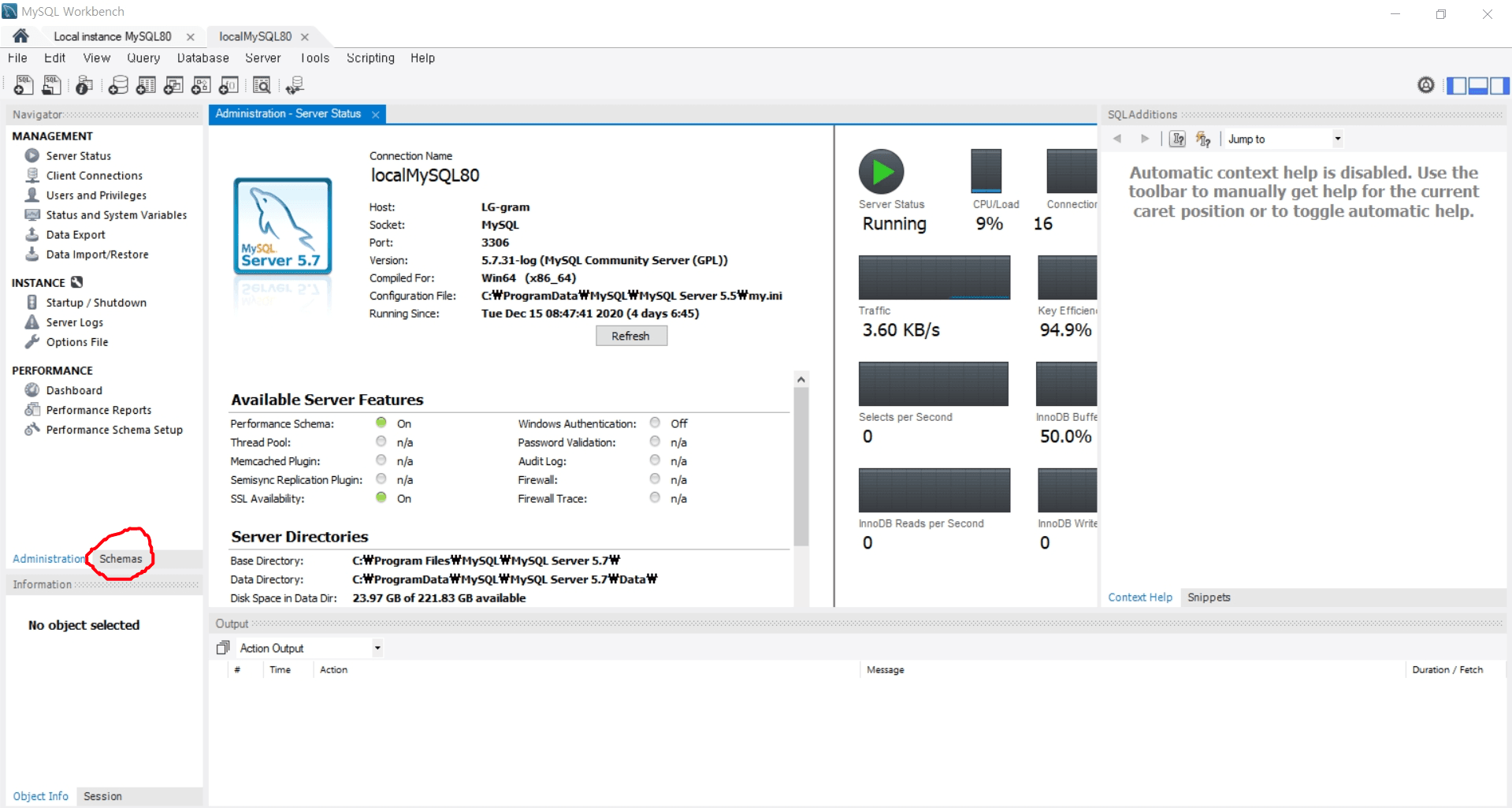
Task: Click the InnoDB Reads per Second graph
Action: [x=934, y=490]
